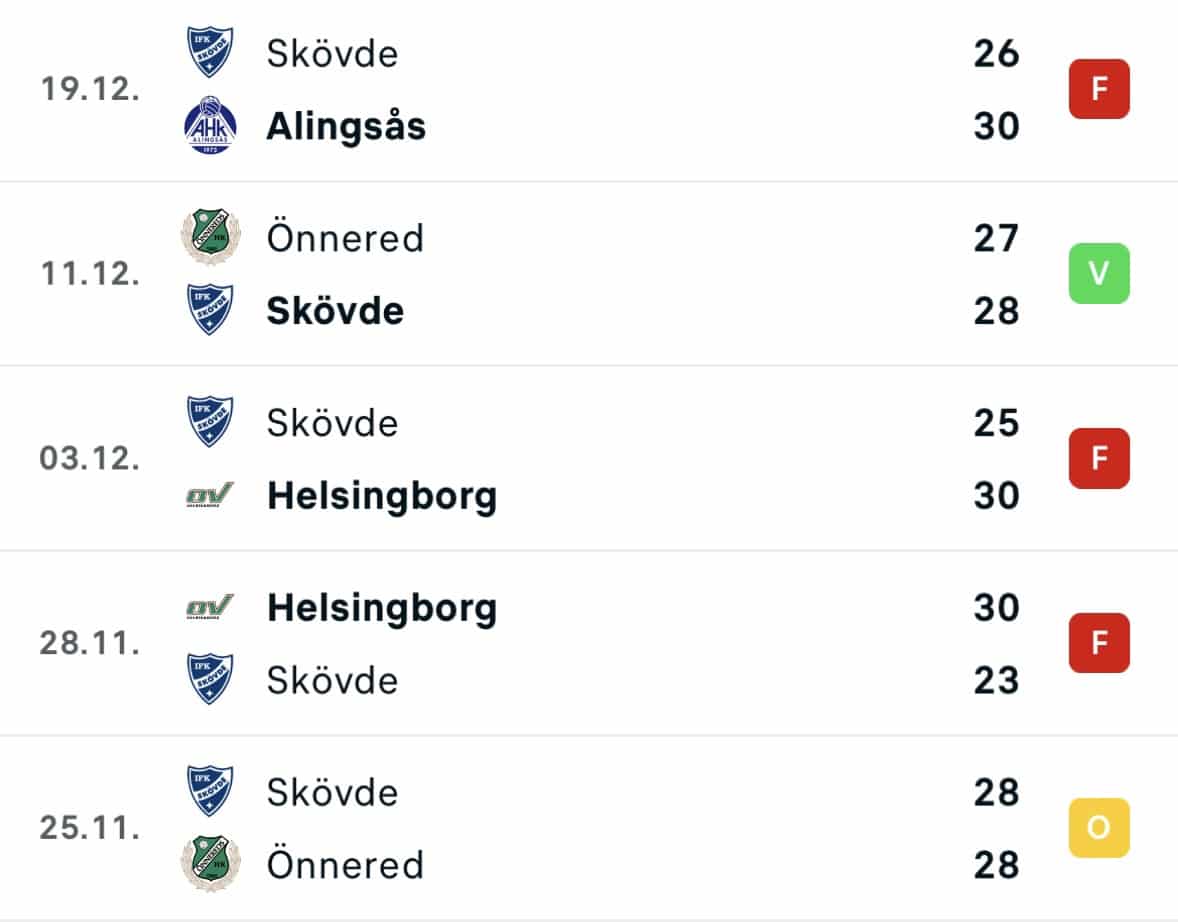Click yellow O badge for 25.11. match
Viewport: 1178px width, 922px height.
(1099, 827)
